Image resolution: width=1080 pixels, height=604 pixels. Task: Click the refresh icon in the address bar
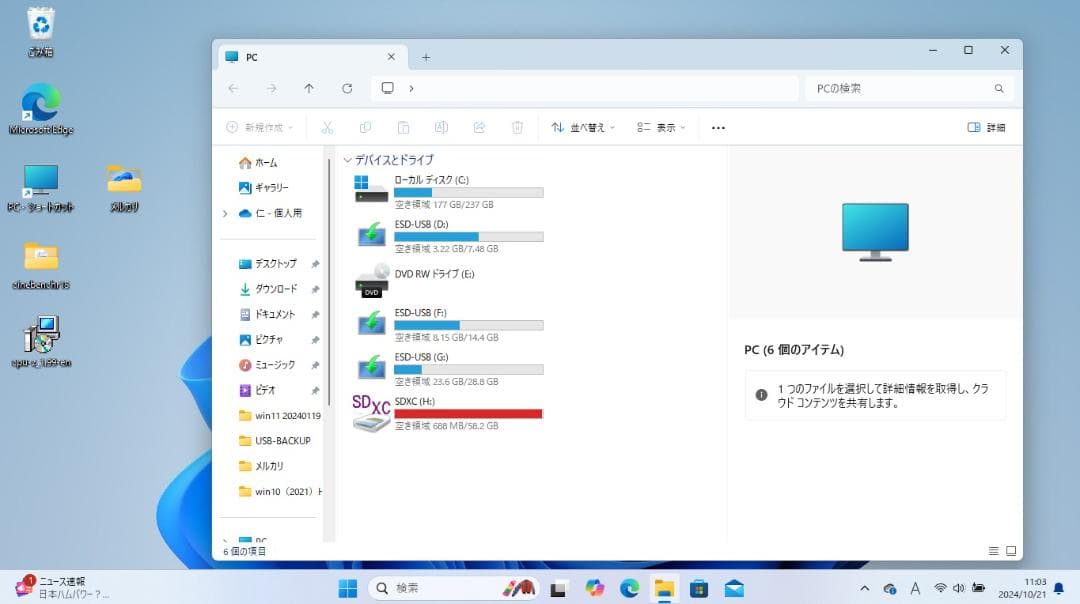point(347,88)
